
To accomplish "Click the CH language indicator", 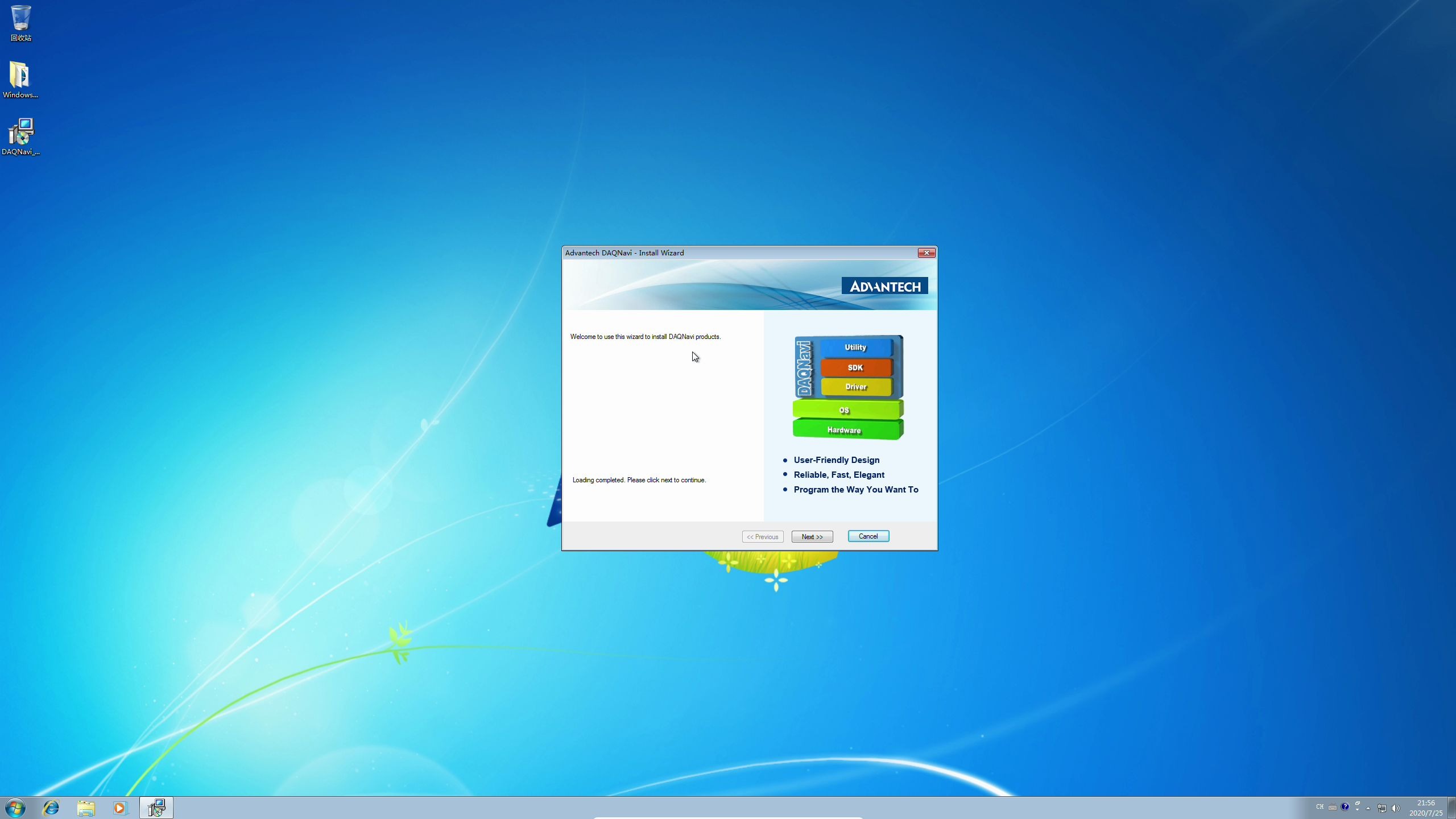I will click(x=1319, y=808).
